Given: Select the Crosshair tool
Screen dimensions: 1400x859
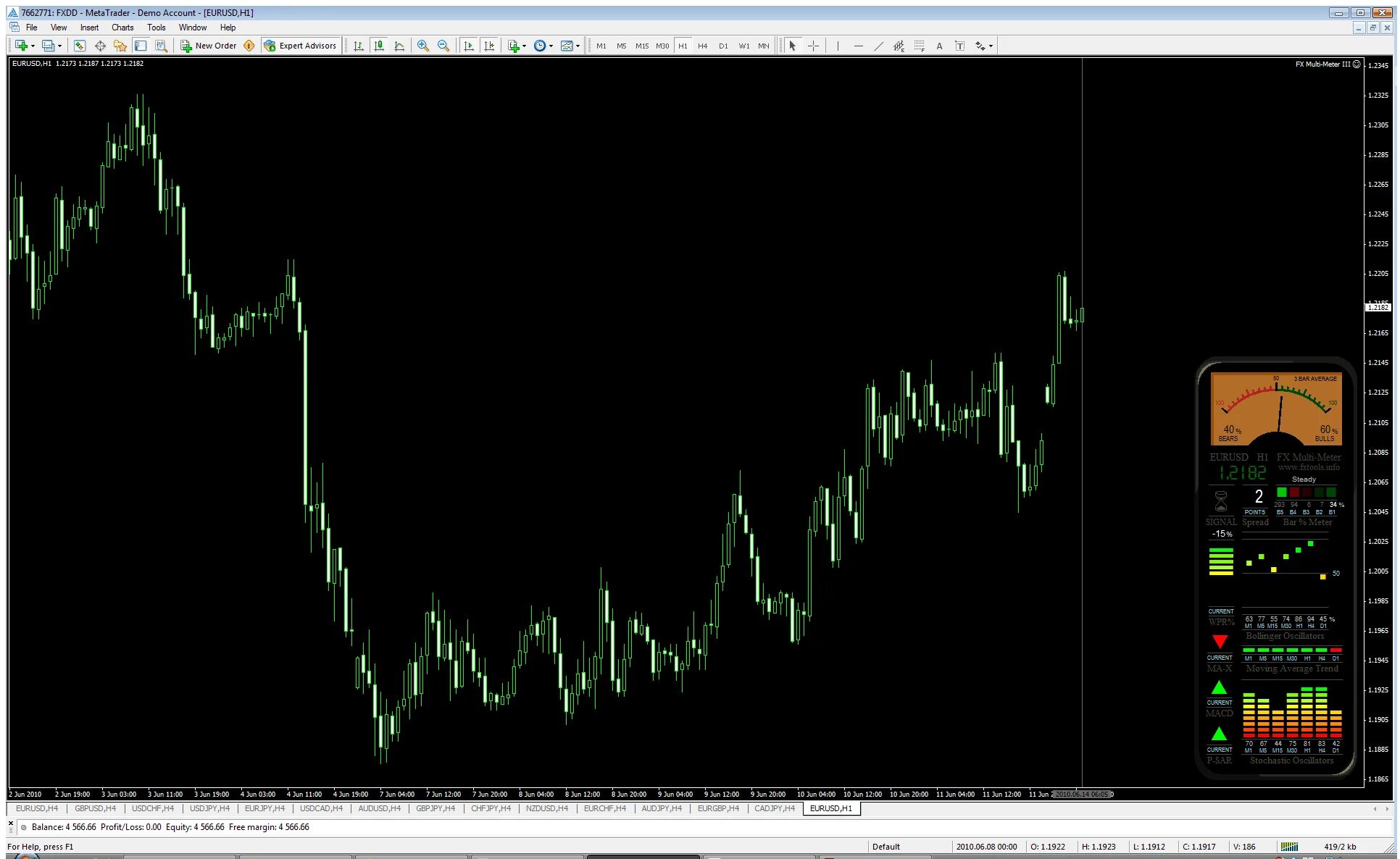Looking at the screenshot, I should tap(813, 46).
